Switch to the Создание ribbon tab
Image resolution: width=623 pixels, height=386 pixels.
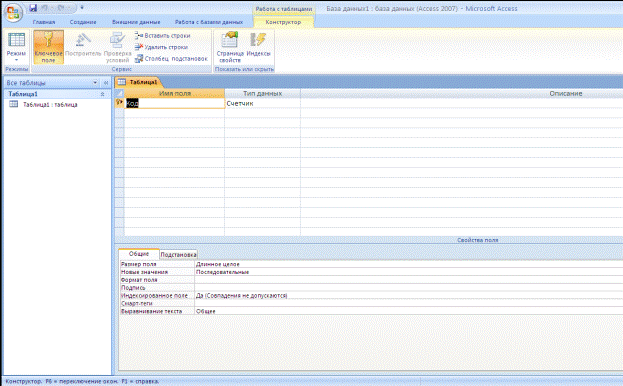[83, 22]
